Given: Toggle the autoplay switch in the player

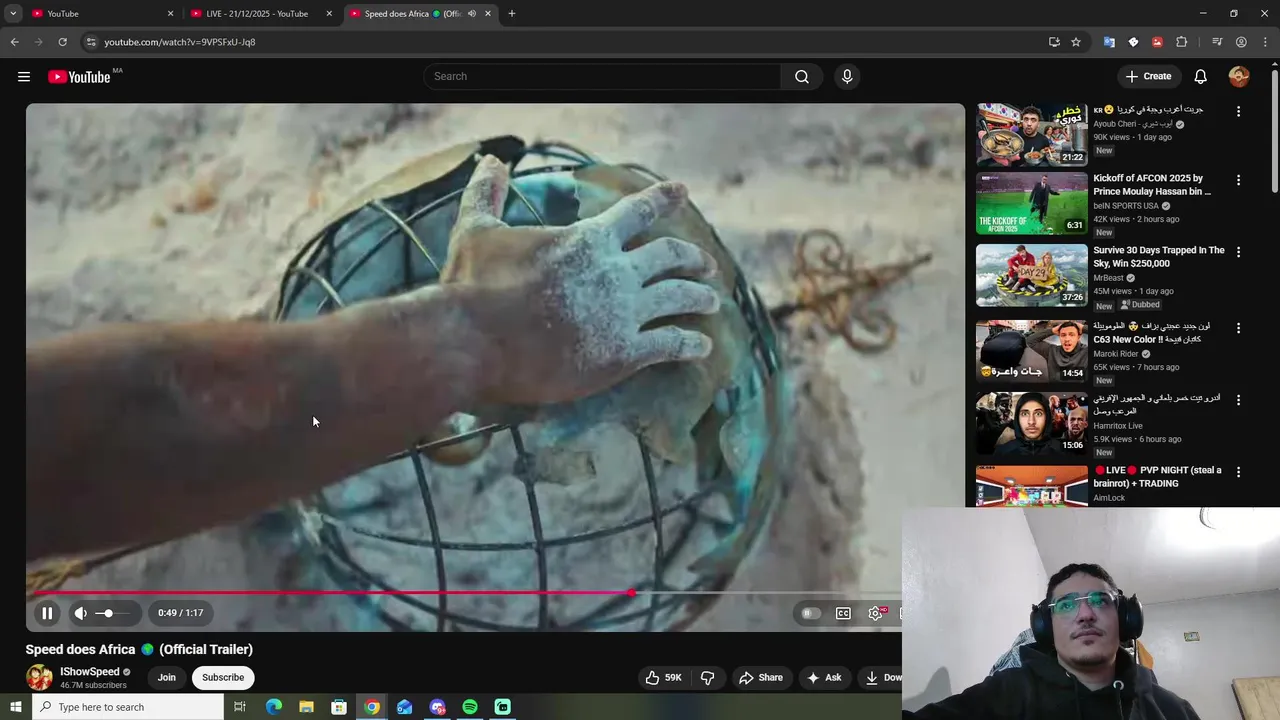Looking at the screenshot, I should pos(811,613).
